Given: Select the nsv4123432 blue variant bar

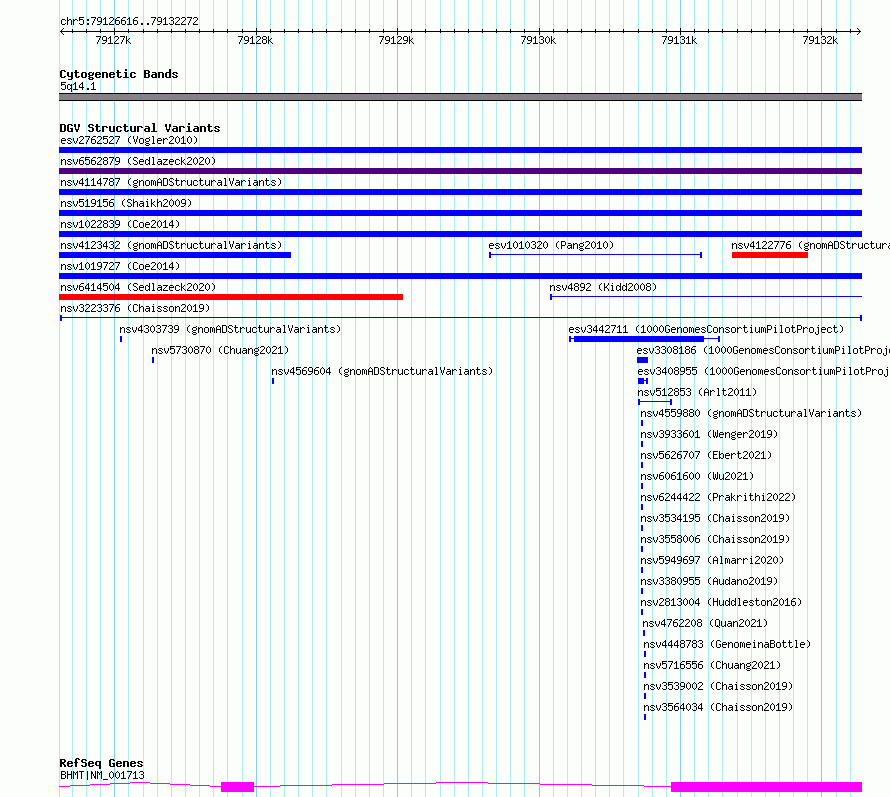Looking at the screenshot, I should coord(175,255).
